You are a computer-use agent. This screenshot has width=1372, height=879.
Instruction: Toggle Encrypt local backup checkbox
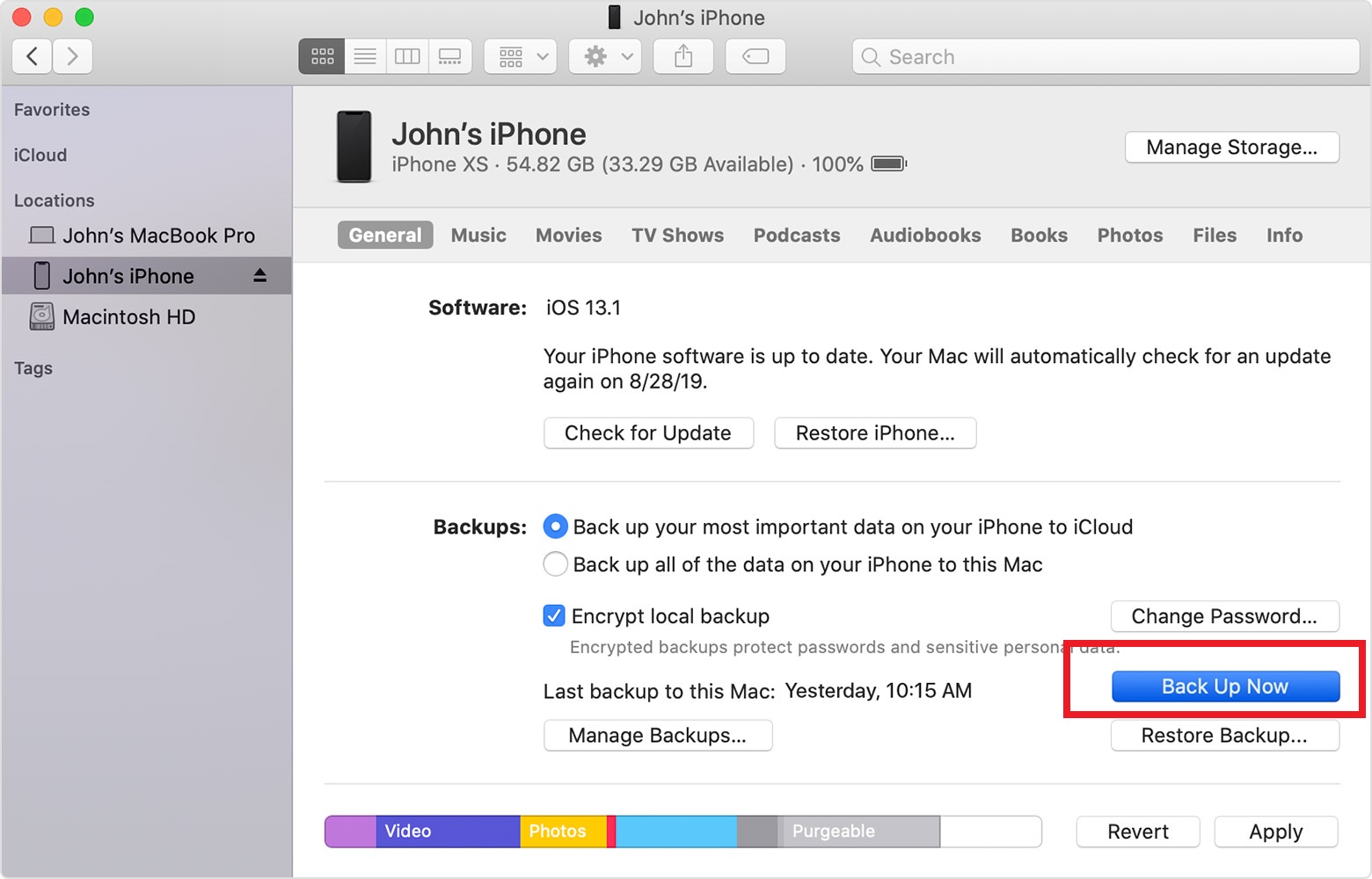(554, 615)
